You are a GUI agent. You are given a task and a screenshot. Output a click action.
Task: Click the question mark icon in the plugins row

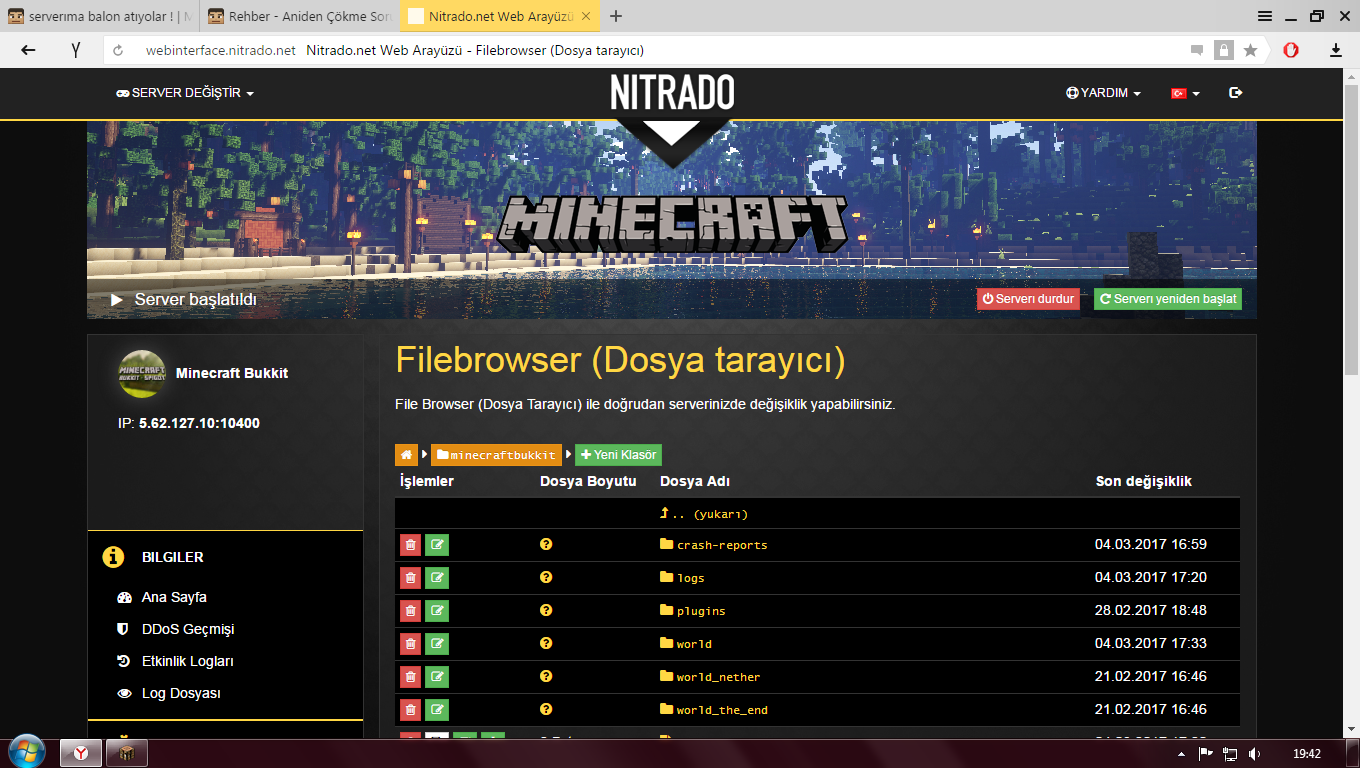point(546,610)
